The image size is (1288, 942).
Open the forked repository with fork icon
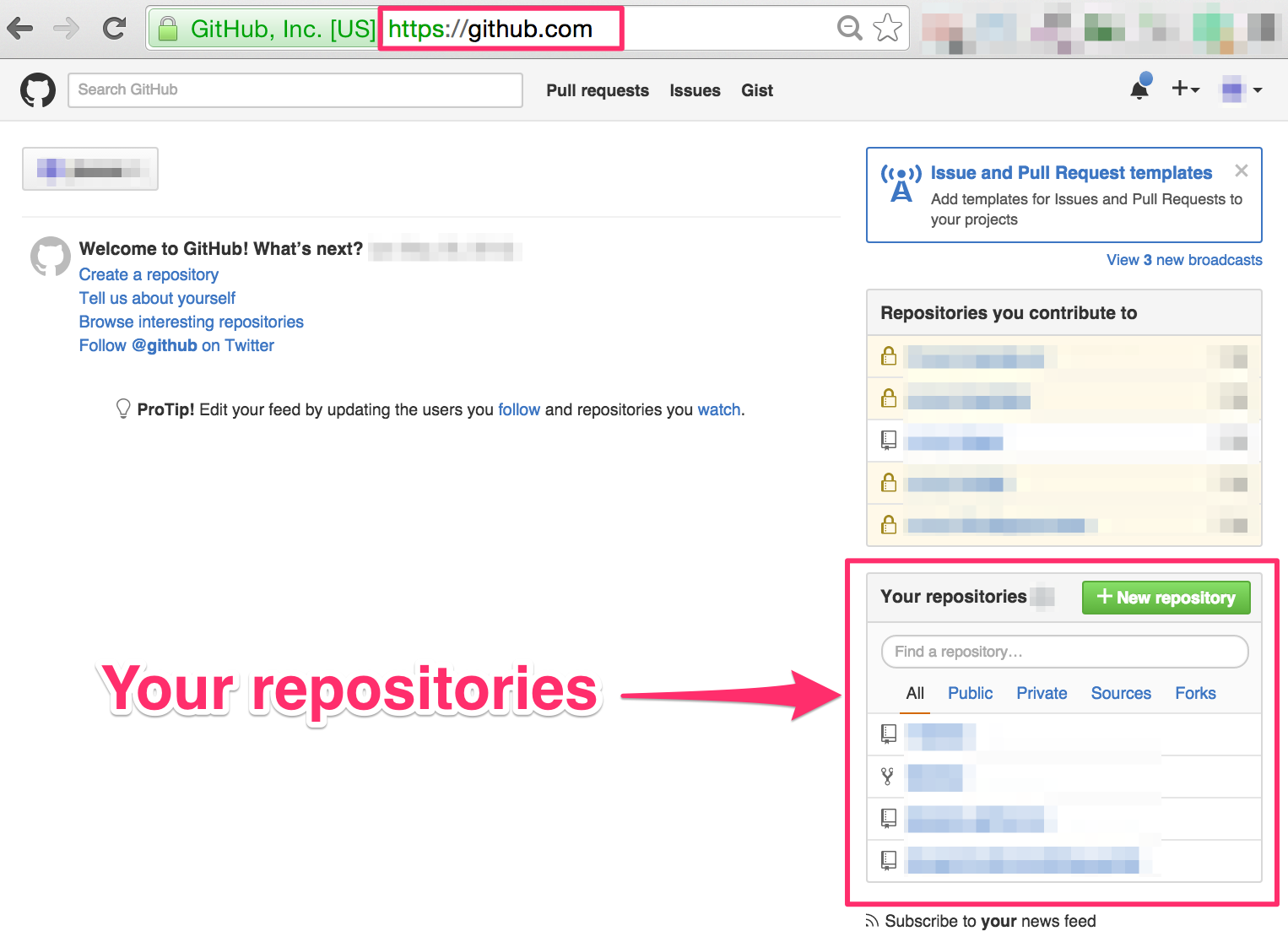(1064, 777)
